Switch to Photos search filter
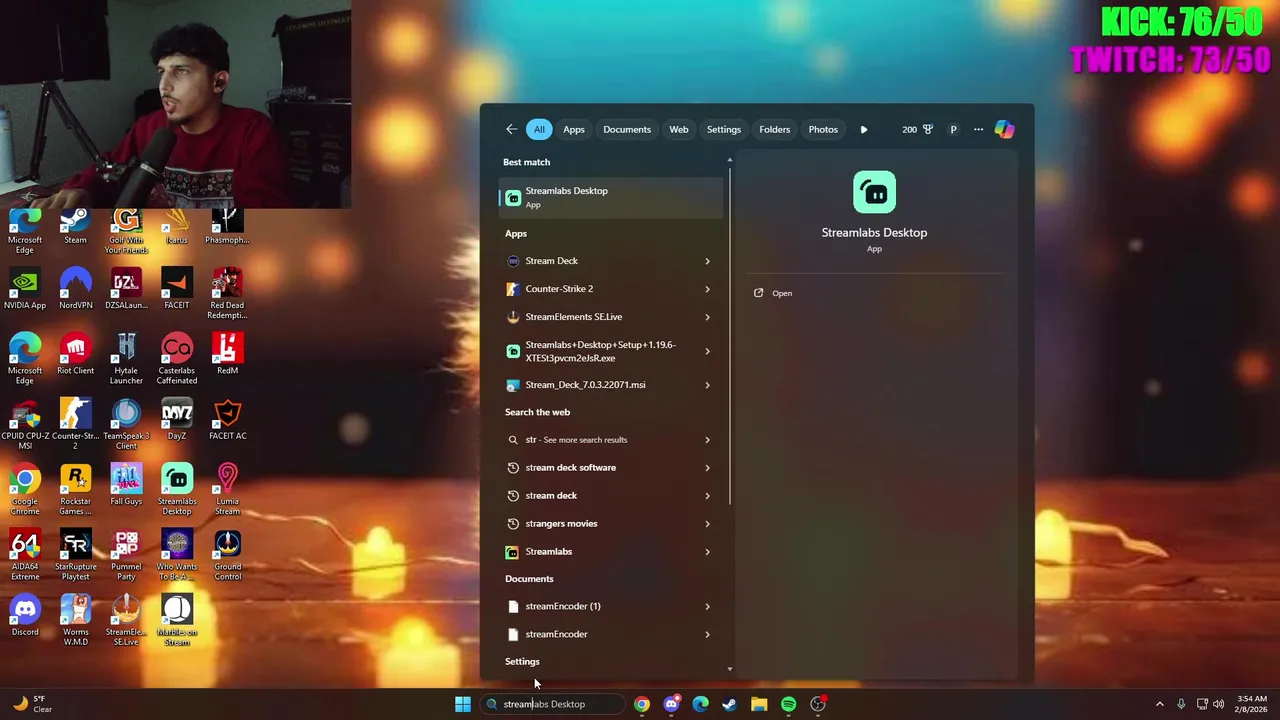 (823, 129)
